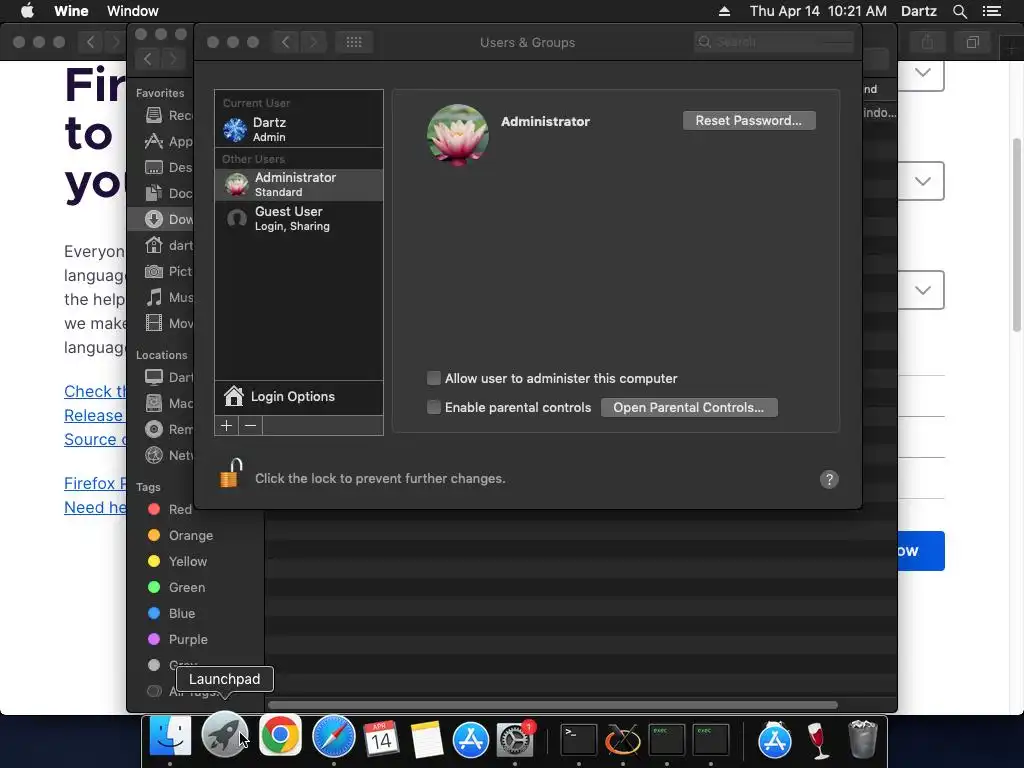Open Terminal from the dock
This screenshot has width=1024, height=768.
(x=579, y=739)
